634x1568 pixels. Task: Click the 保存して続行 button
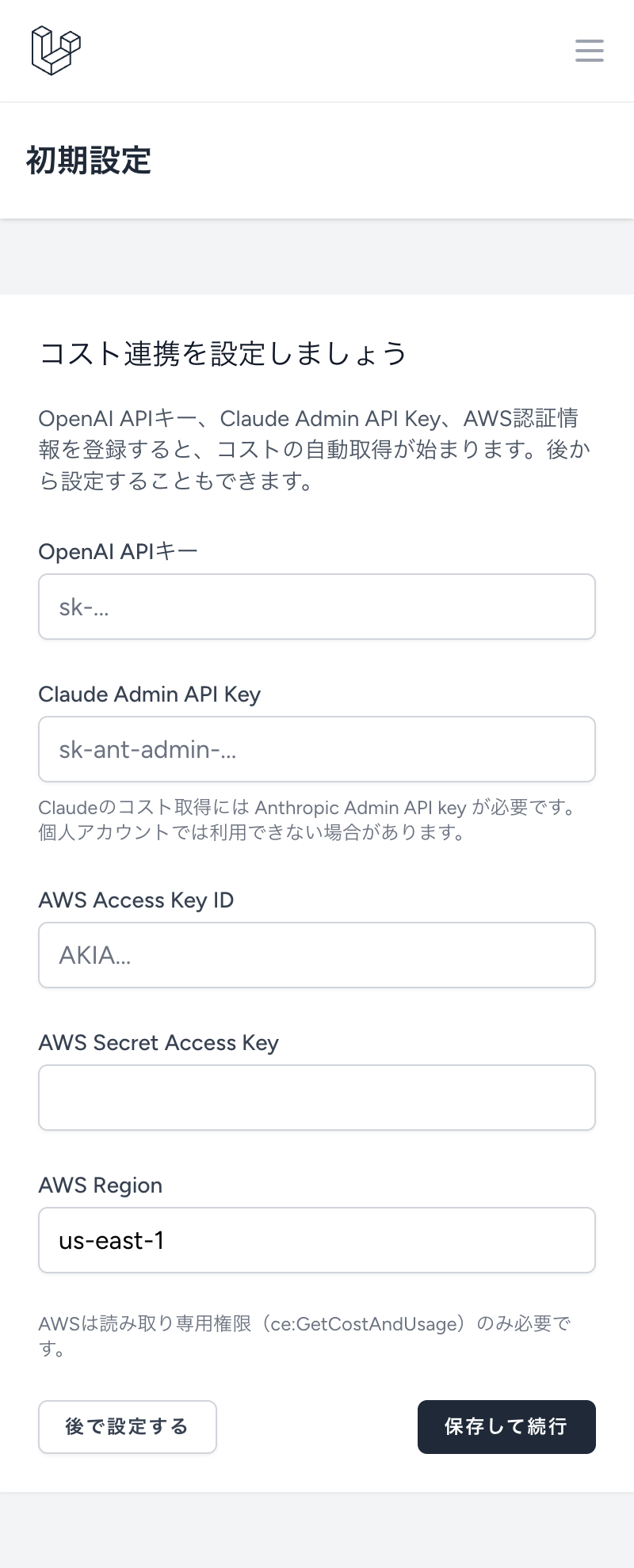[x=506, y=1427]
